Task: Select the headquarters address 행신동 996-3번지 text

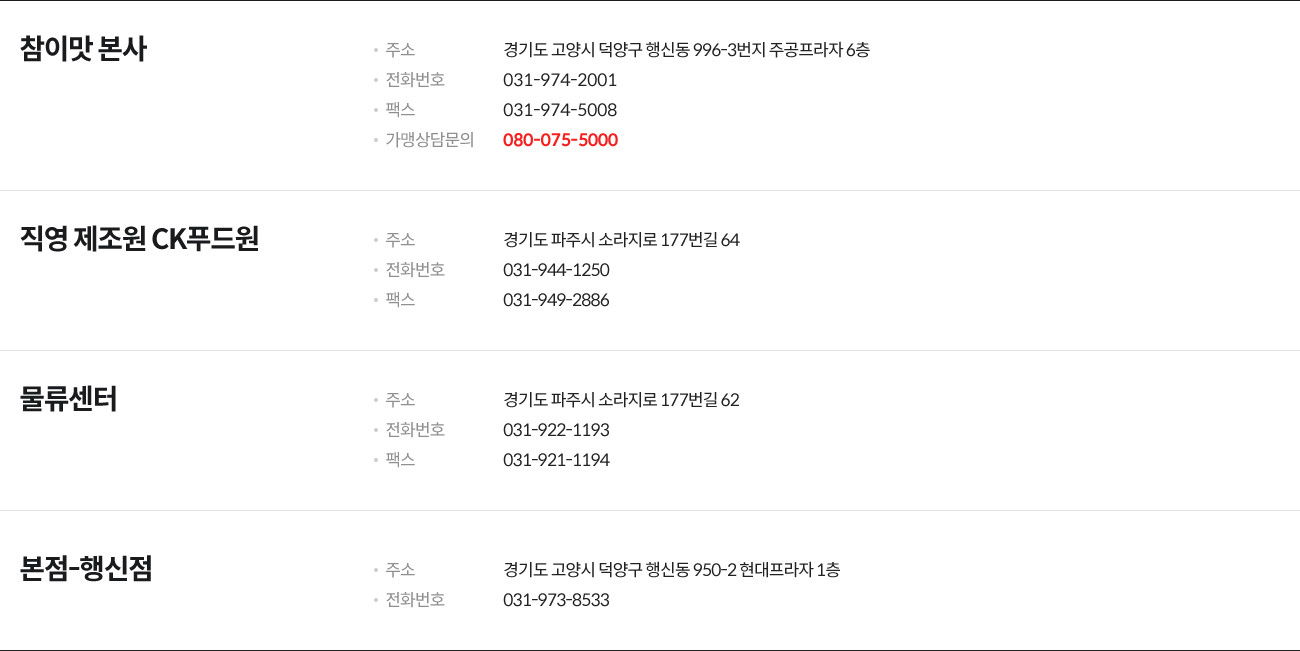Action: click(706, 49)
